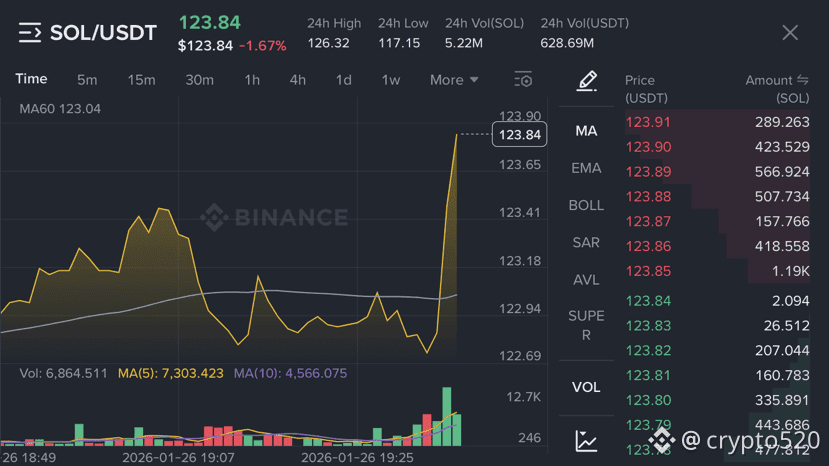
Task: Switch to the 5m timeframe
Action: coord(87,80)
